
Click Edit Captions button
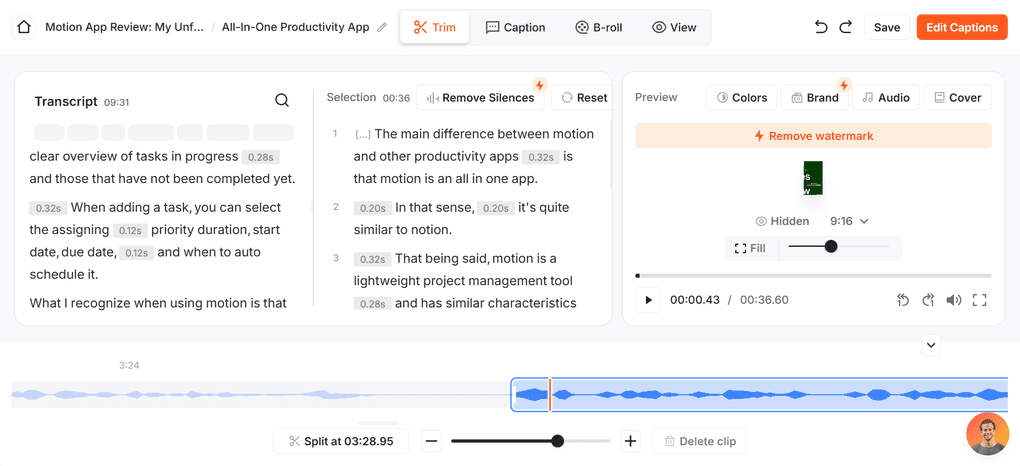coord(961,27)
